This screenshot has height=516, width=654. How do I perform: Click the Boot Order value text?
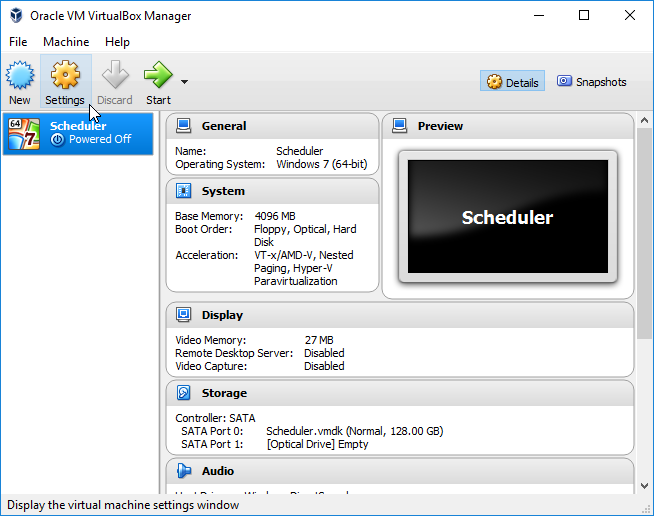pos(305,236)
